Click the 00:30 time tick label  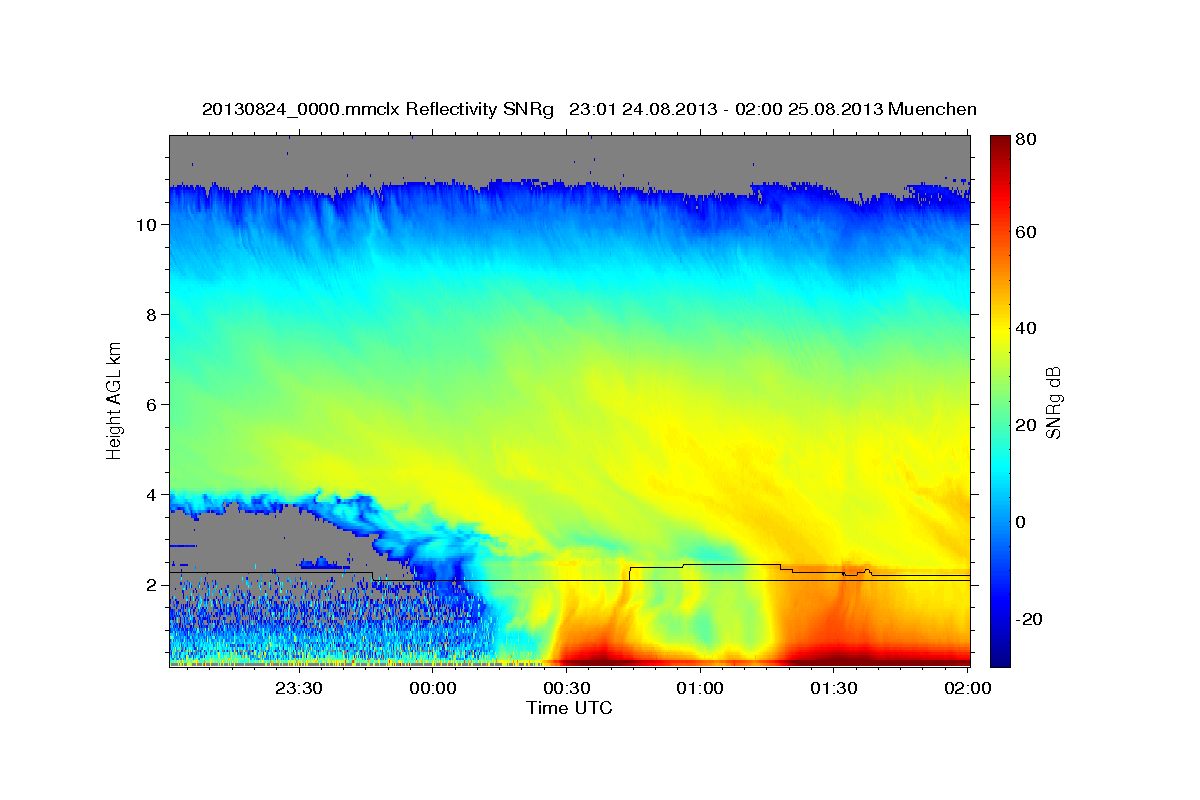pos(566,688)
